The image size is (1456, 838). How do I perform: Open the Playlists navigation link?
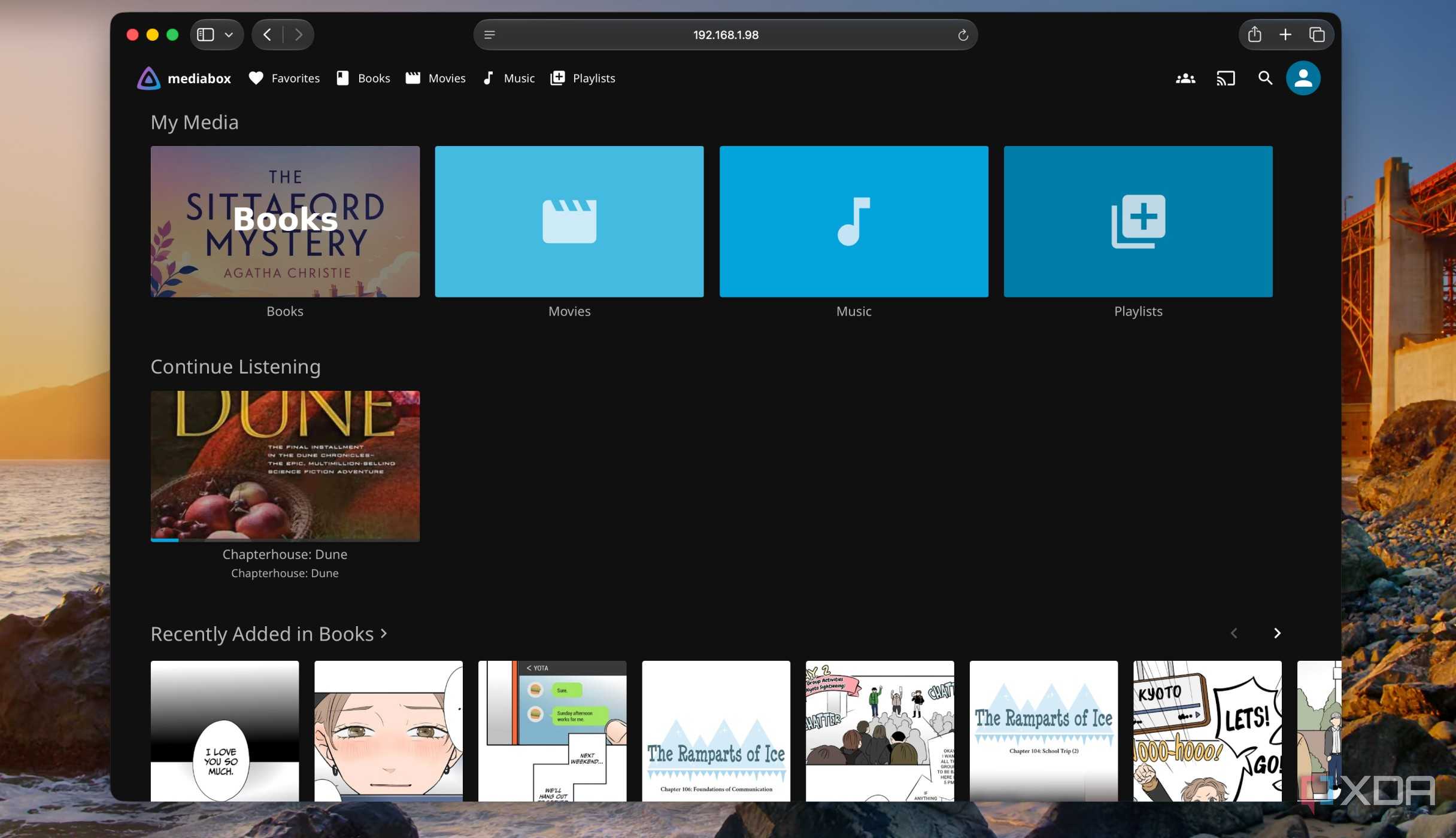583,78
